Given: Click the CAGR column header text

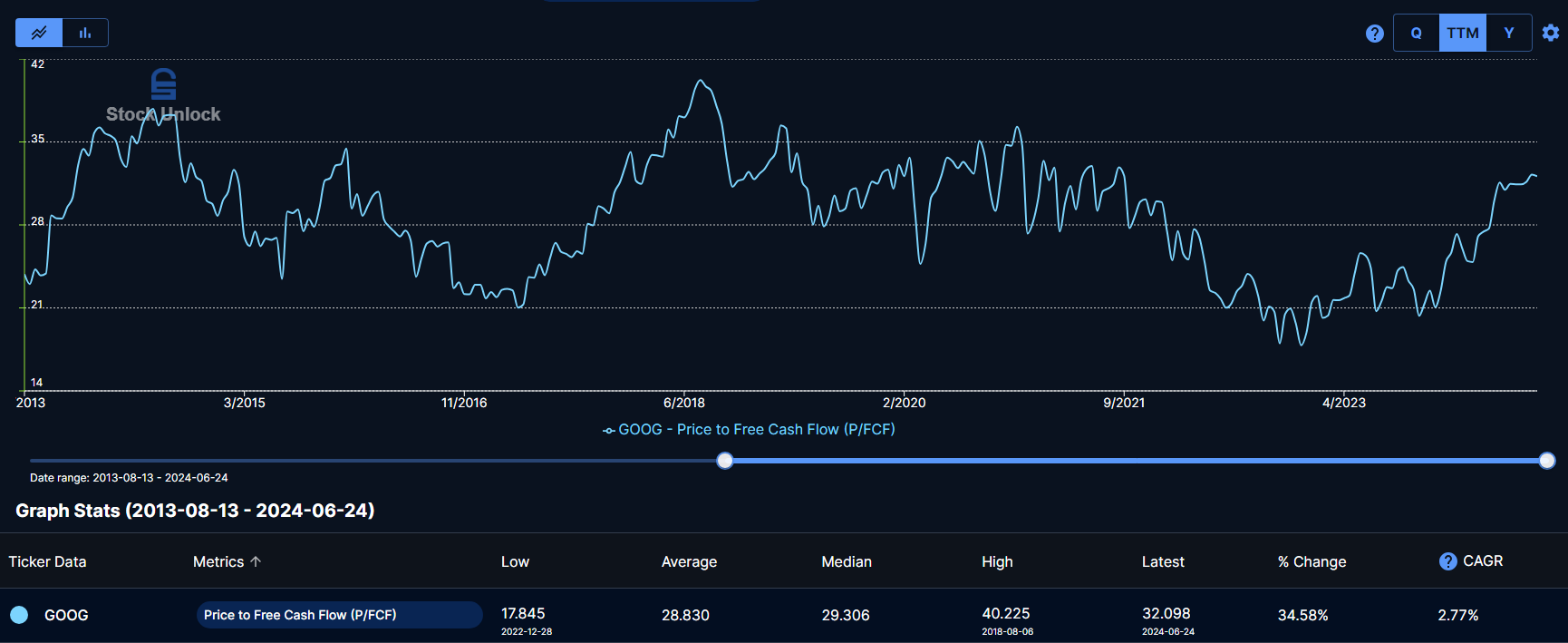Looking at the screenshot, I should [x=1483, y=560].
